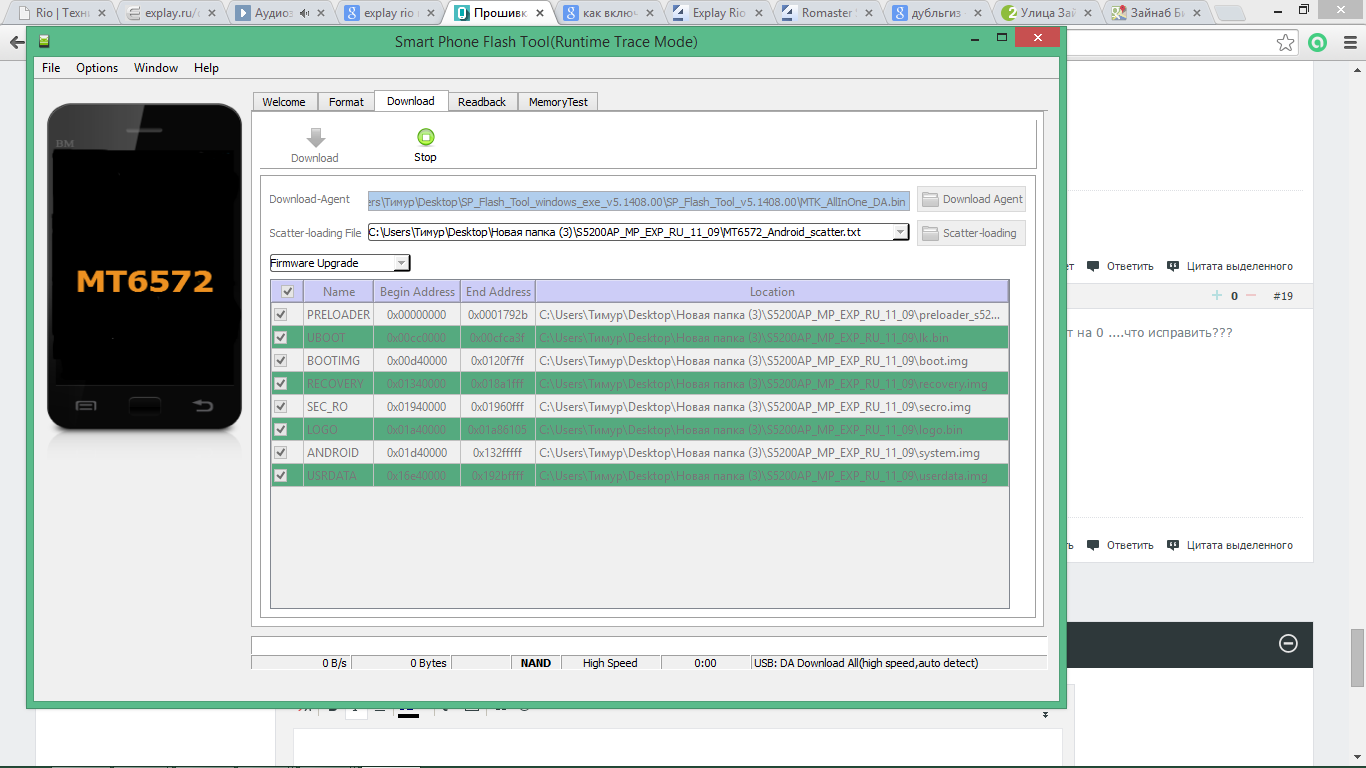Viewport: 1366px width, 768px height.
Task: Open the Window menu
Action: pos(156,68)
